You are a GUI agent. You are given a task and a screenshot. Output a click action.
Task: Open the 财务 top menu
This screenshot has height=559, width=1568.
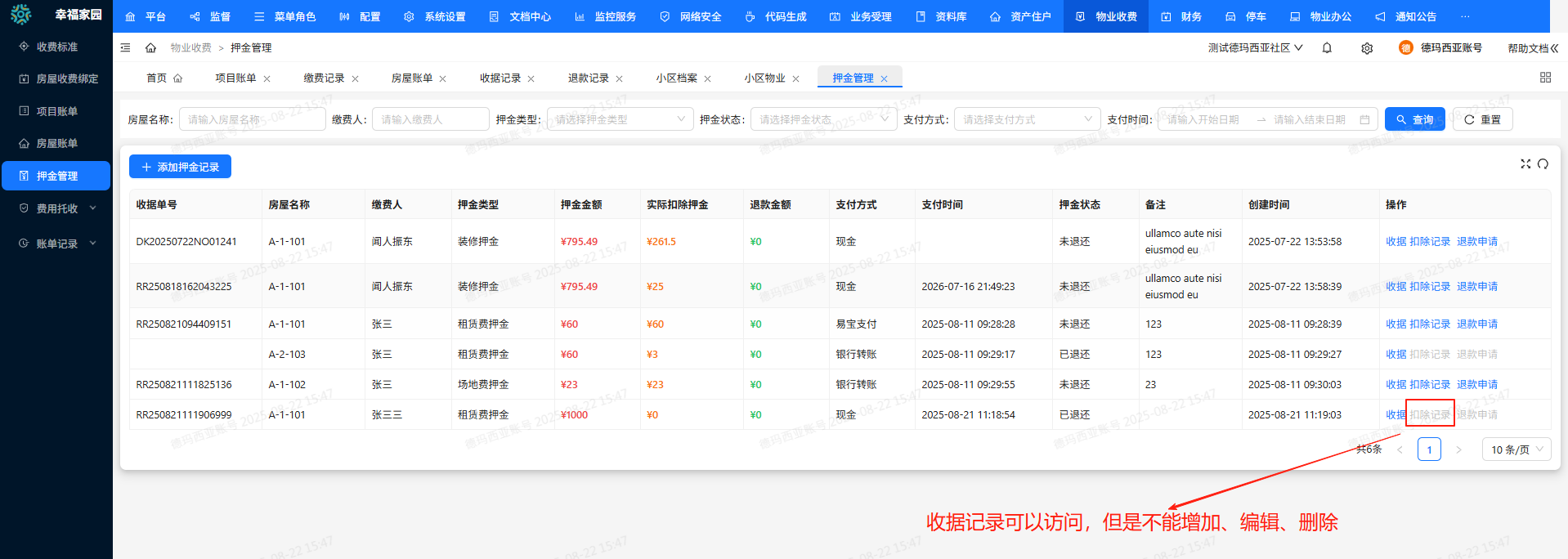coord(1181,16)
